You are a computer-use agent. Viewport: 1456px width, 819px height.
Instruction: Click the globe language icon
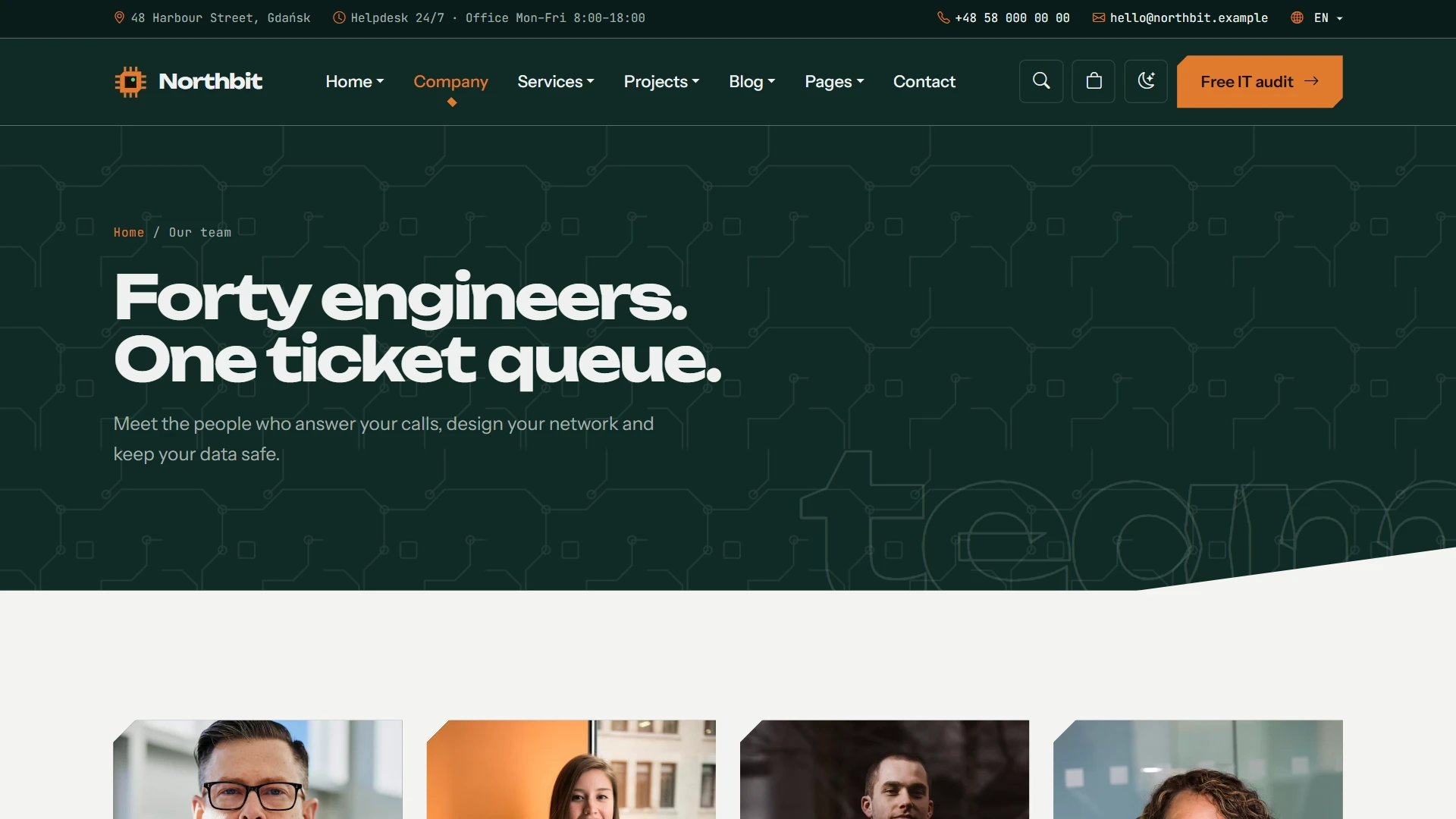click(1298, 17)
